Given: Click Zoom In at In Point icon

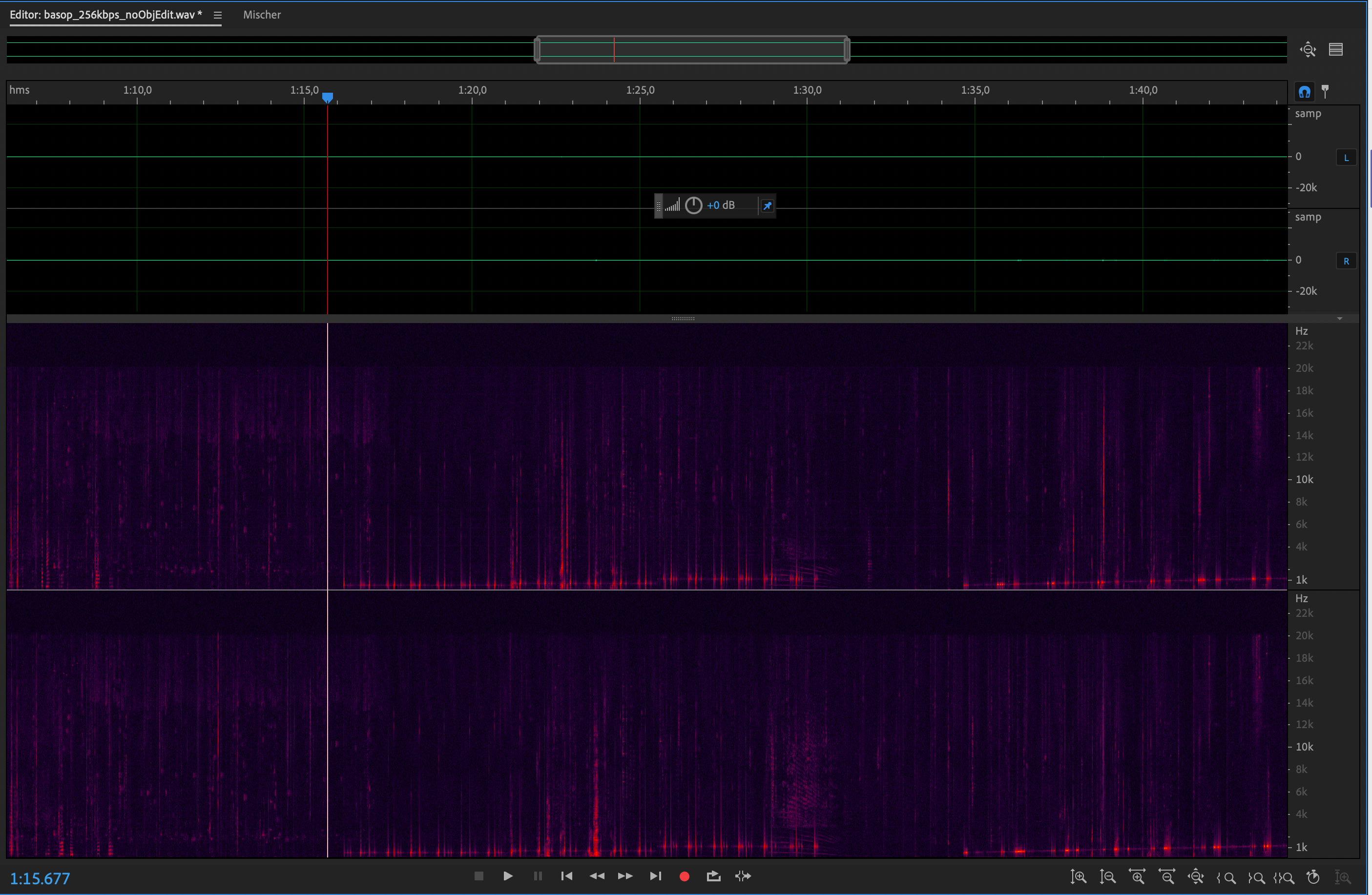Looking at the screenshot, I should (1226, 878).
